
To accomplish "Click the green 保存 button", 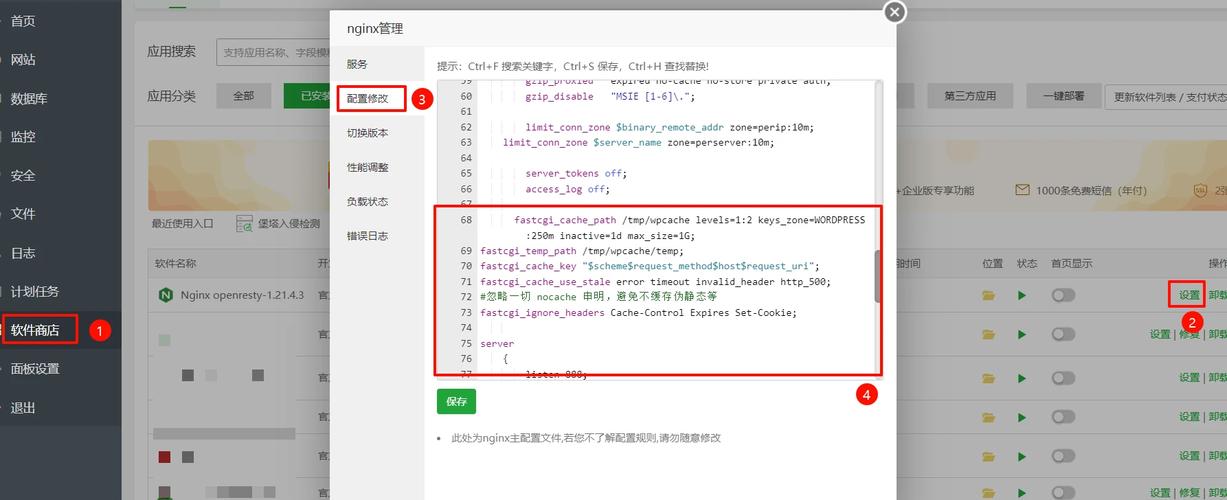I will pos(456,401).
